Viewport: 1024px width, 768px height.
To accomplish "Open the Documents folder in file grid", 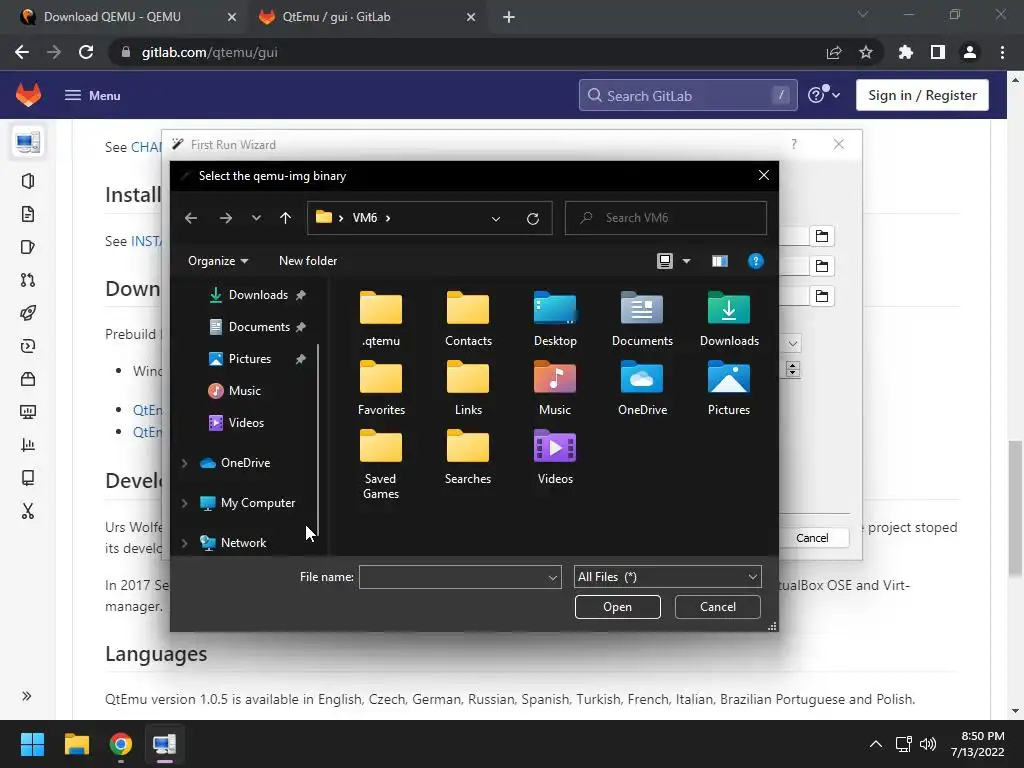I will [x=642, y=319].
